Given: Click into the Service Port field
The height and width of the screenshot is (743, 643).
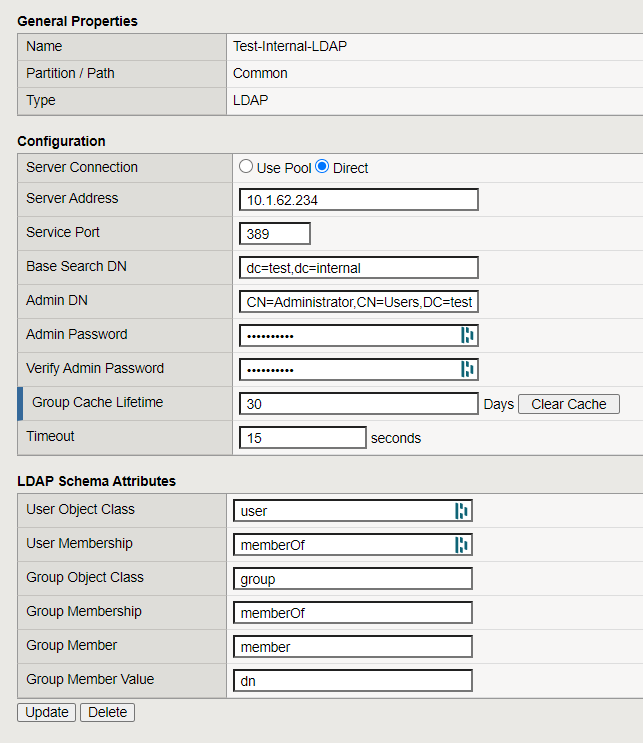Looking at the screenshot, I should [275, 234].
